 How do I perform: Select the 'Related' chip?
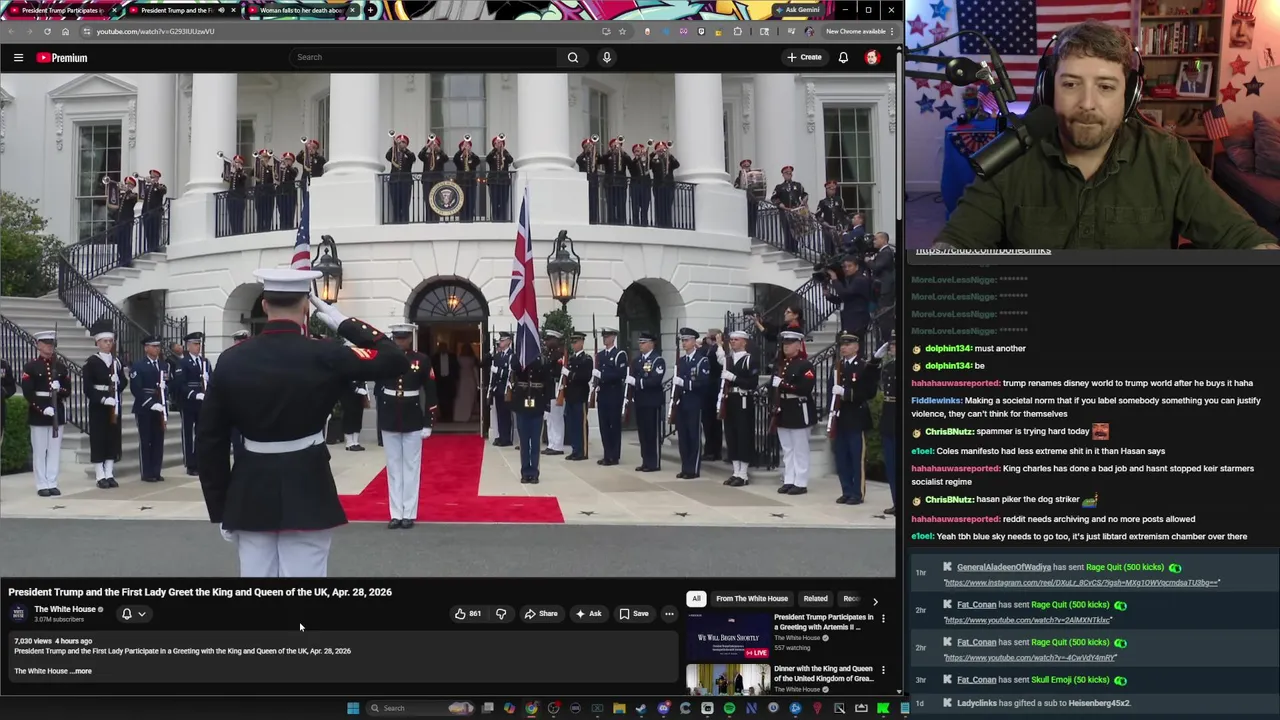pyautogui.click(x=815, y=599)
